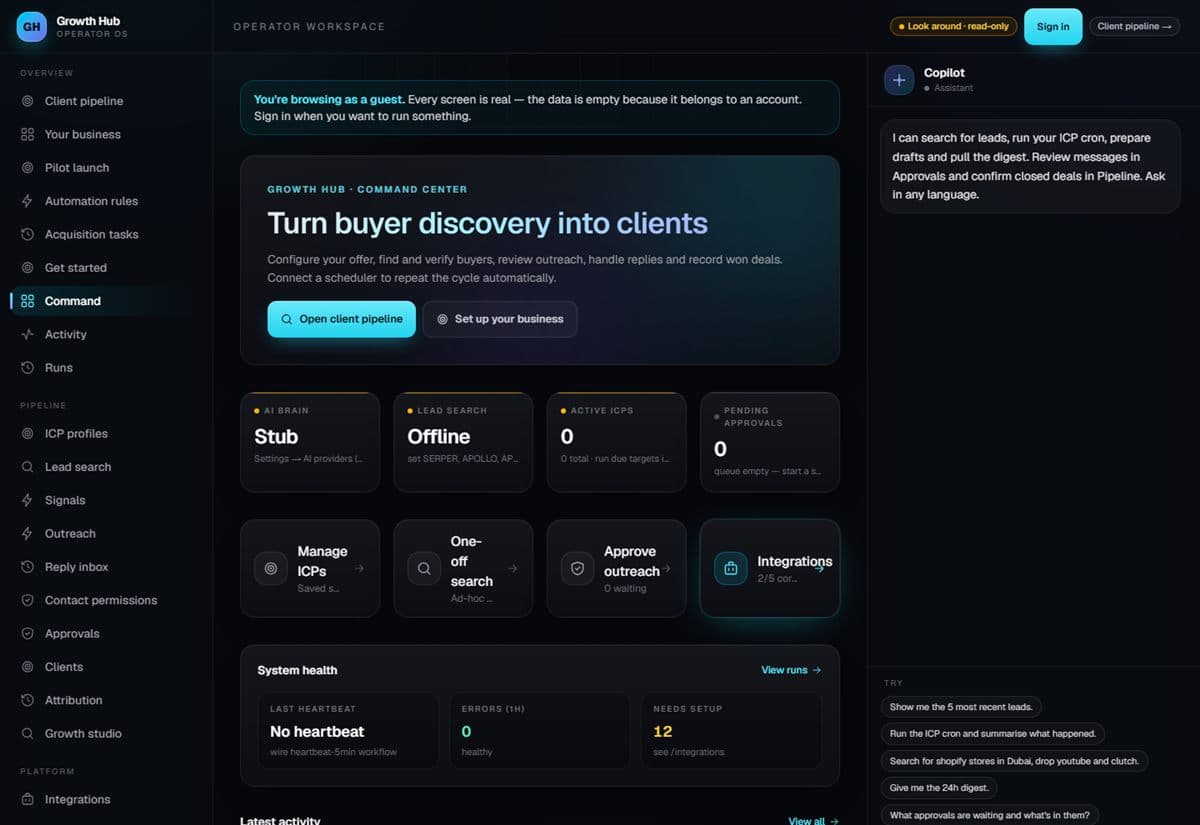
Task: Click the Growth studio search icon
Action: [28, 733]
